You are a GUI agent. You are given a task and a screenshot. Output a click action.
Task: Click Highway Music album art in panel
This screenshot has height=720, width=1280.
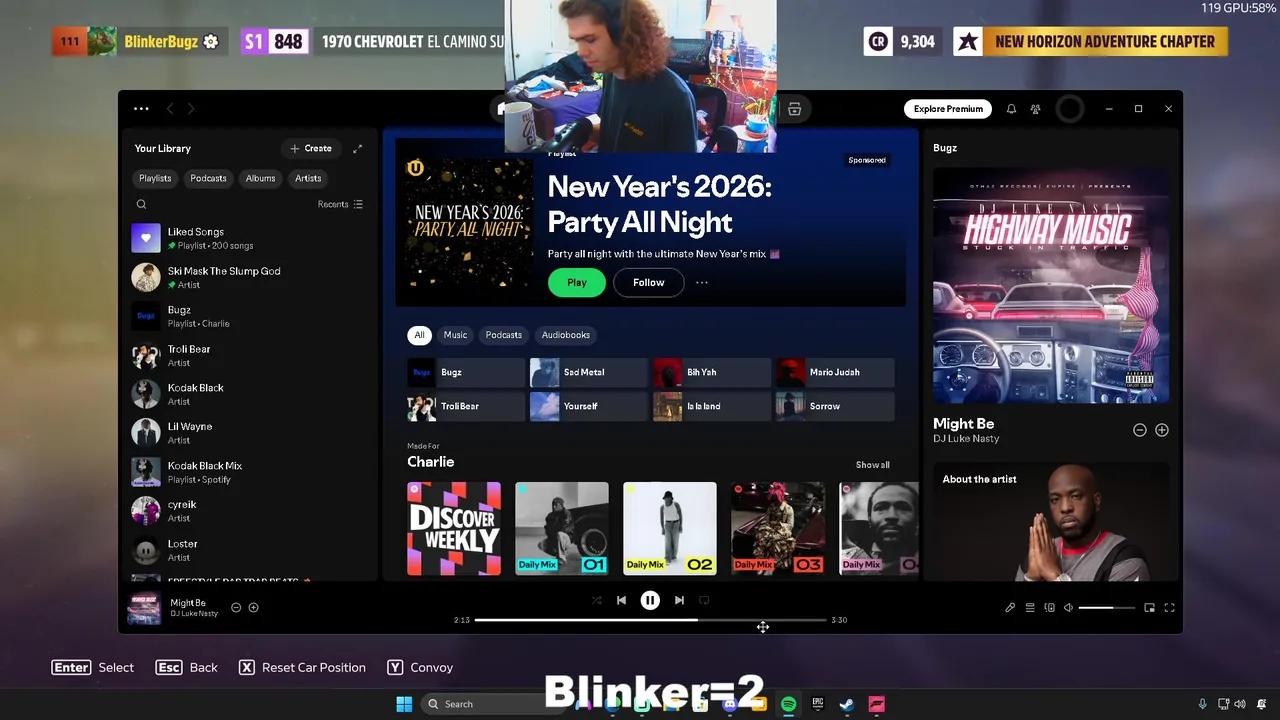click(1051, 286)
